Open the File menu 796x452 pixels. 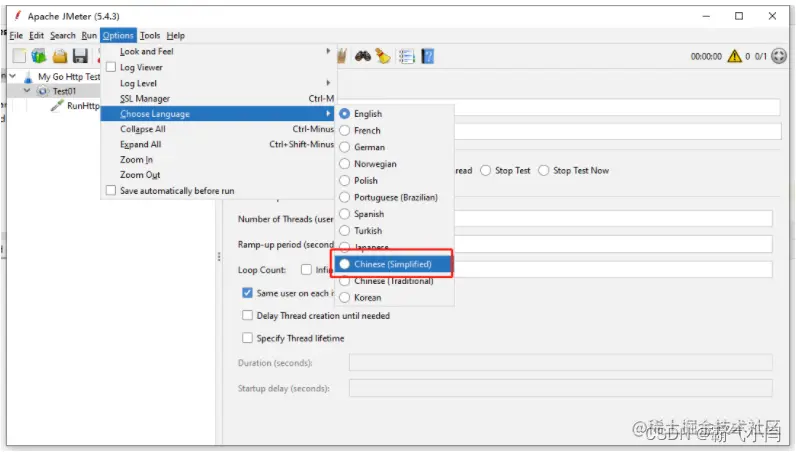16,36
